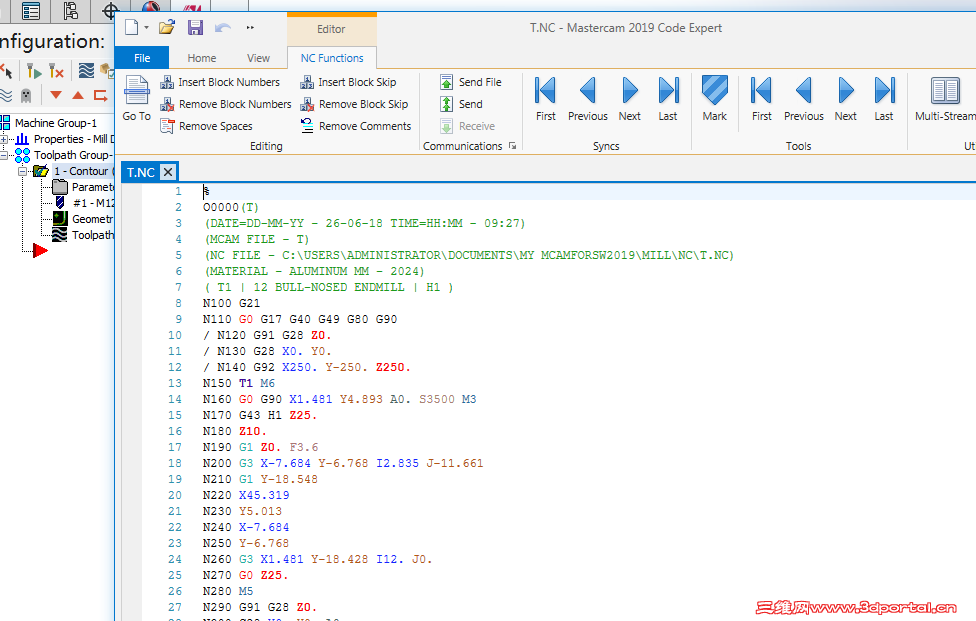The height and width of the screenshot is (621, 976).
Task: Click line N150 T1 M6
Action: click(x=239, y=383)
